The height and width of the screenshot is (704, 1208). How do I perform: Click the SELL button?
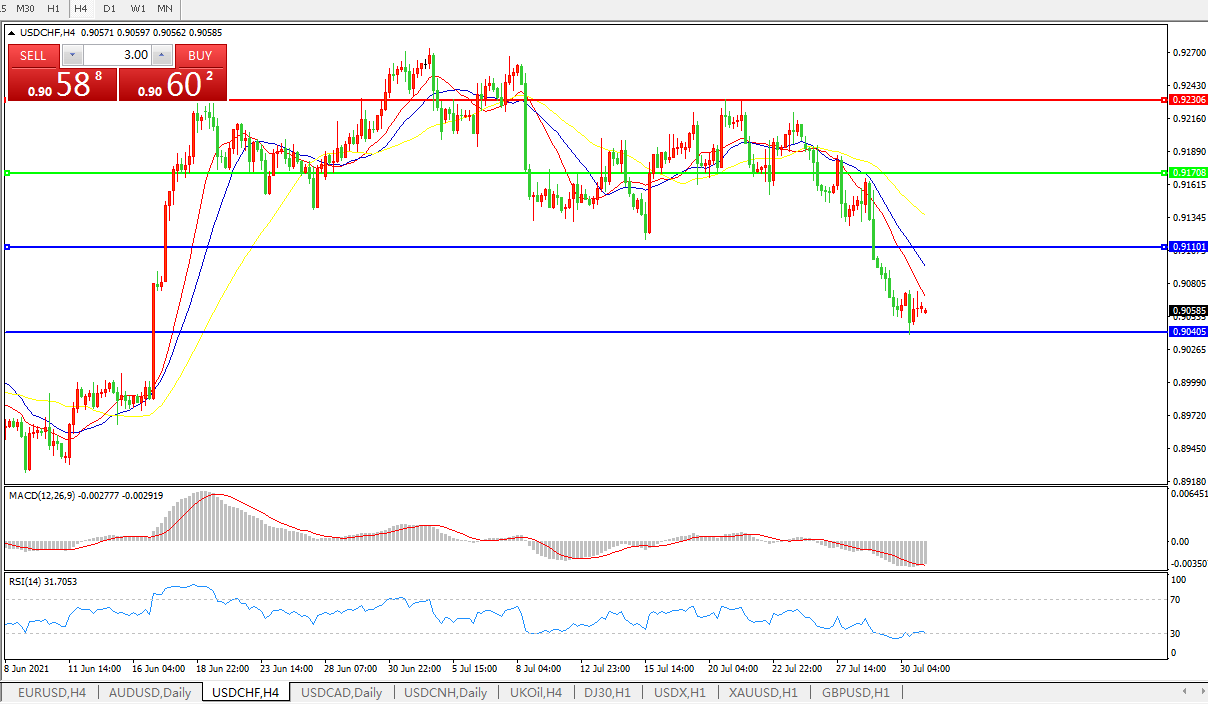pos(33,55)
